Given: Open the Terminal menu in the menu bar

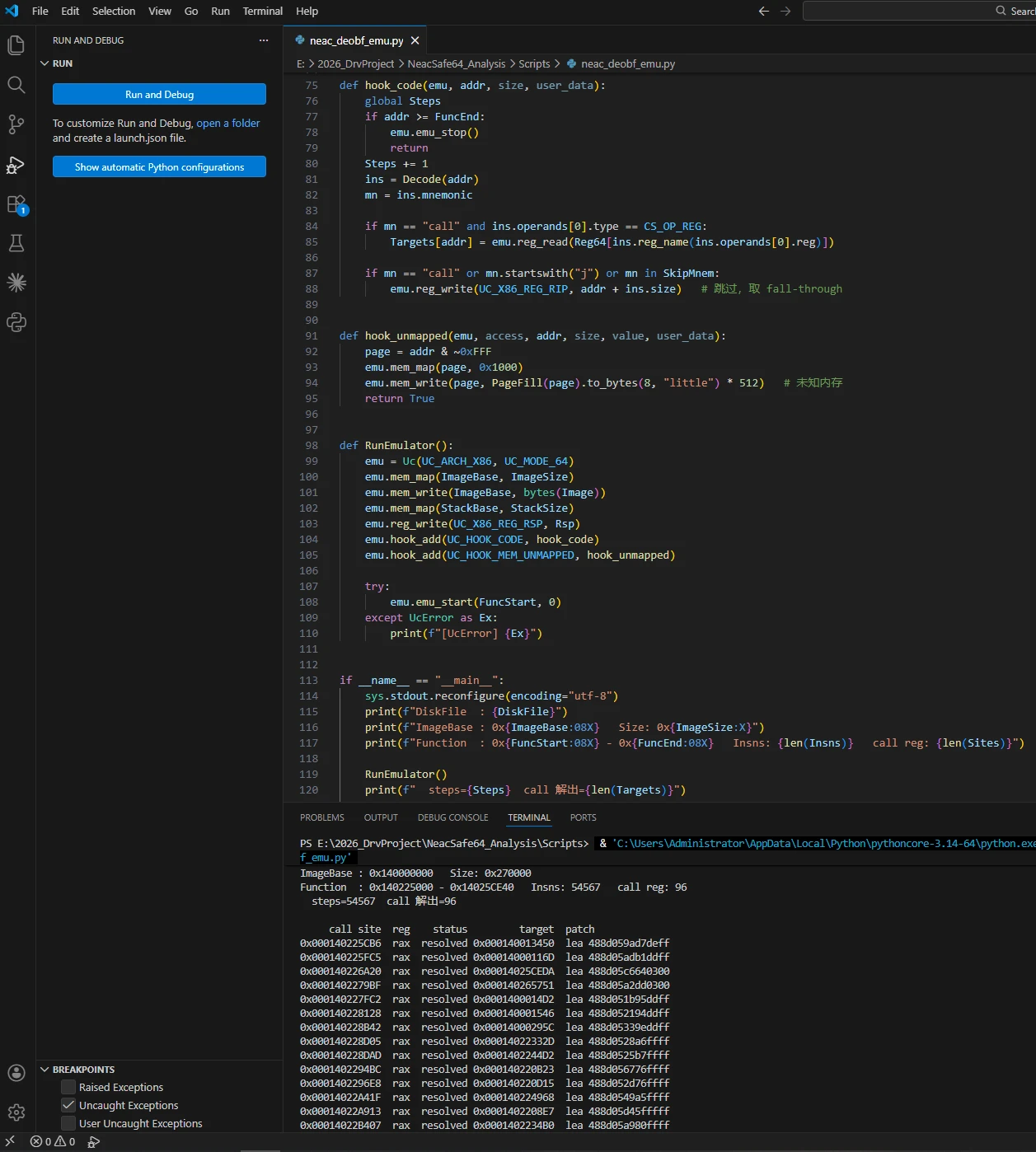Looking at the screenshot, I should pyautogui.click(x=263, y=11).
